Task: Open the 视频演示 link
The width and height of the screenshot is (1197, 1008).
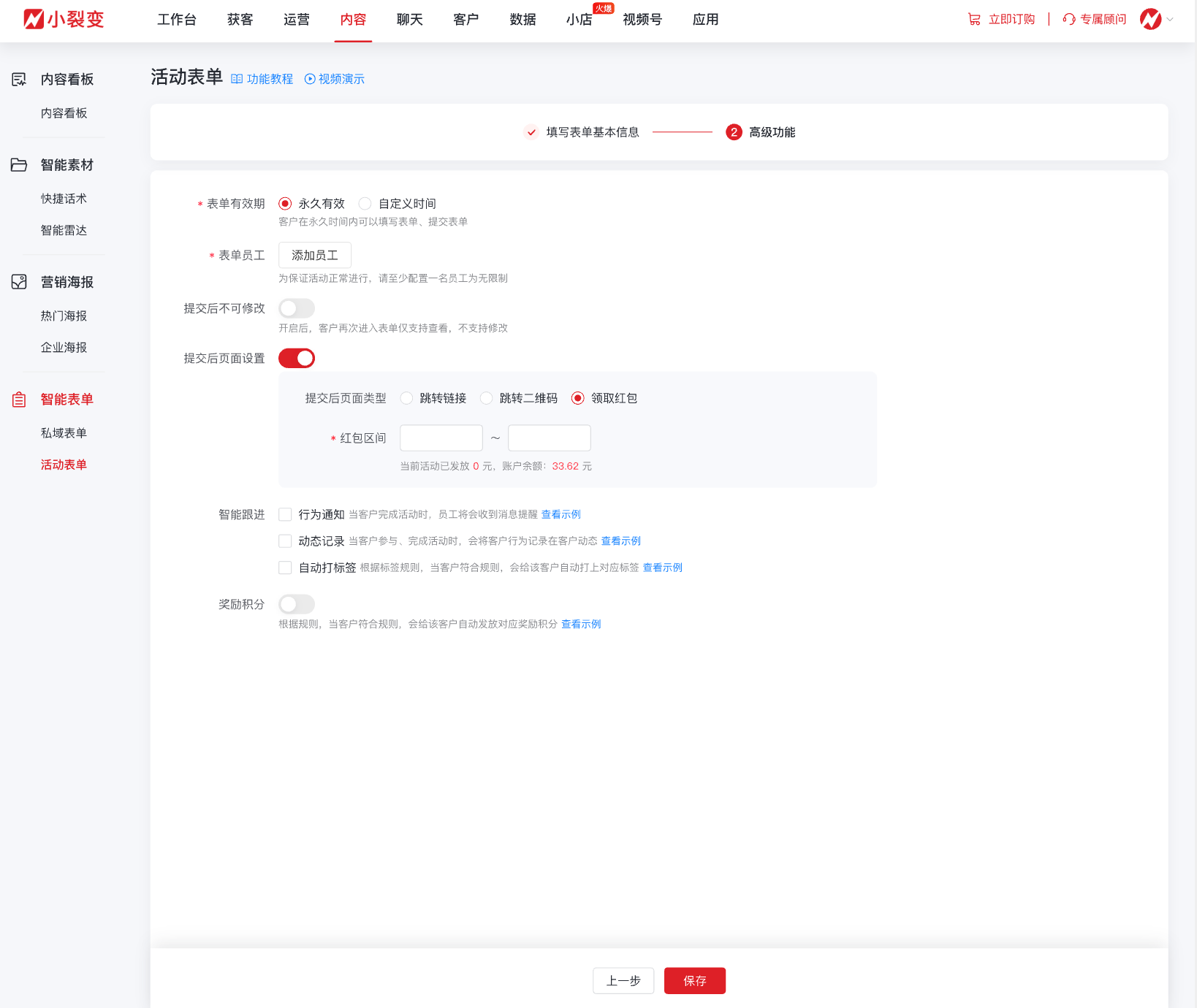Action: pos(341,79)
